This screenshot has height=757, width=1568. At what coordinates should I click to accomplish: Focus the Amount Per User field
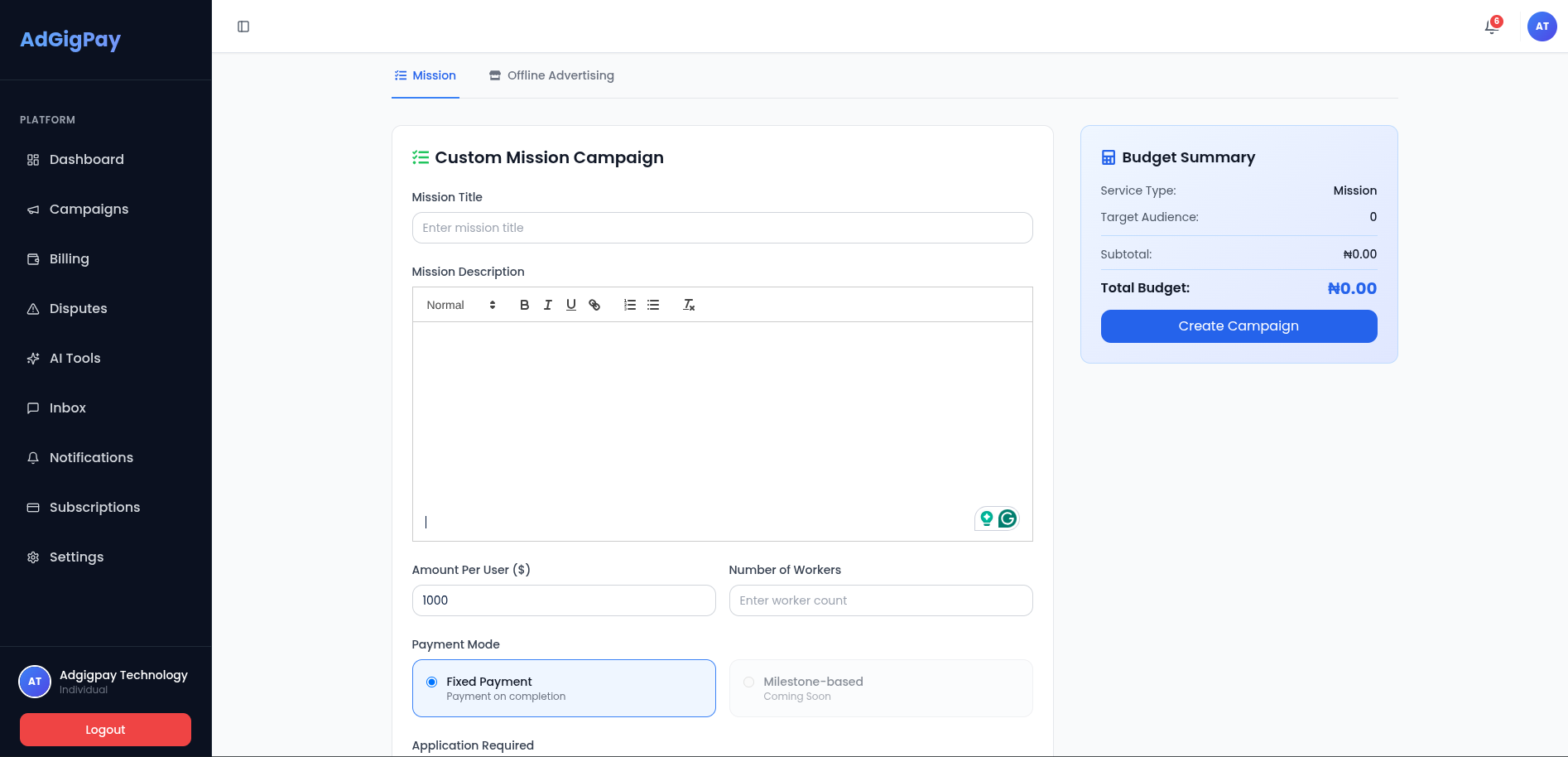point(564,600)
